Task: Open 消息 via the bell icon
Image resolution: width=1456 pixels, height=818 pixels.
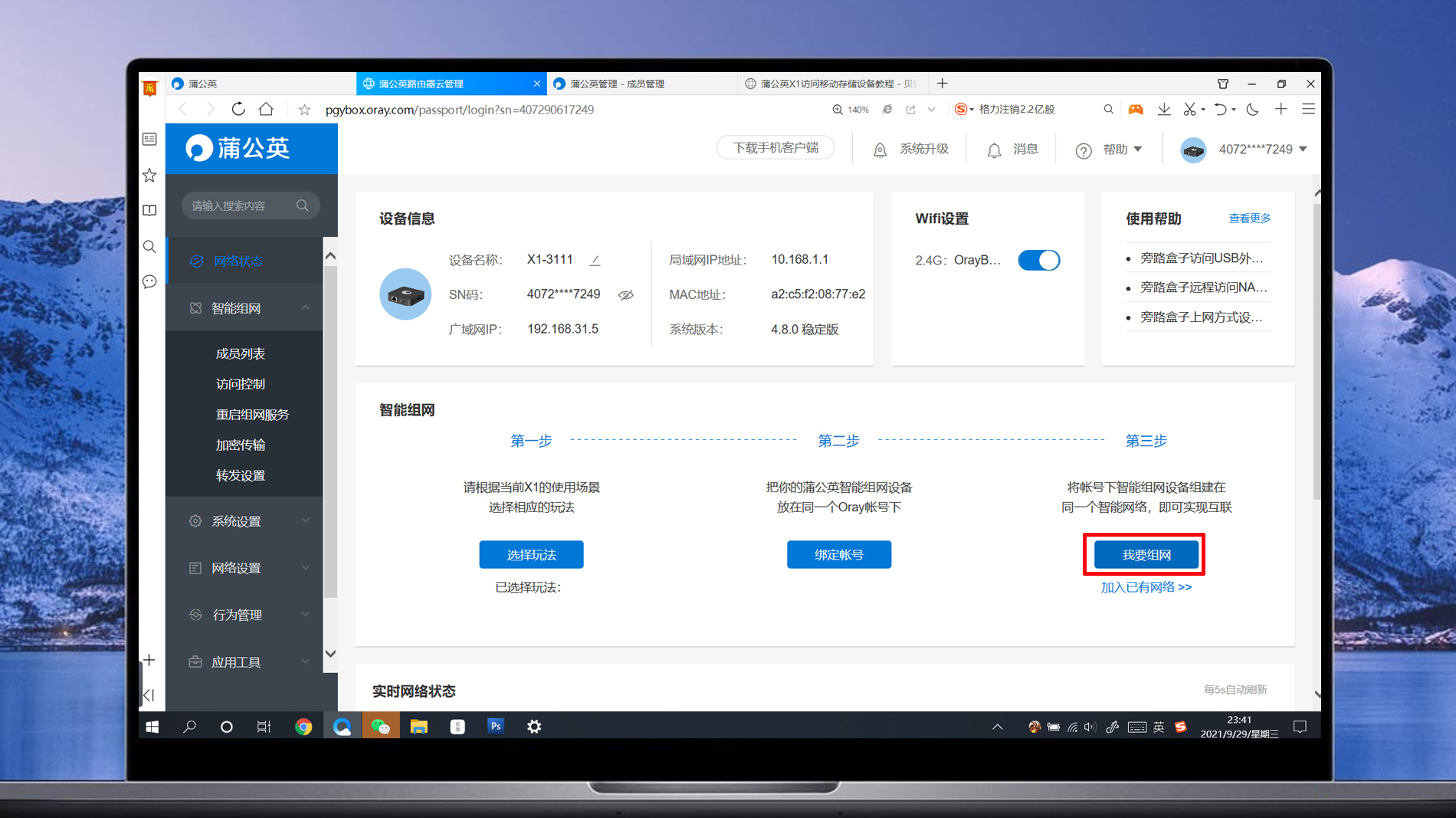Action: [994, 149]
